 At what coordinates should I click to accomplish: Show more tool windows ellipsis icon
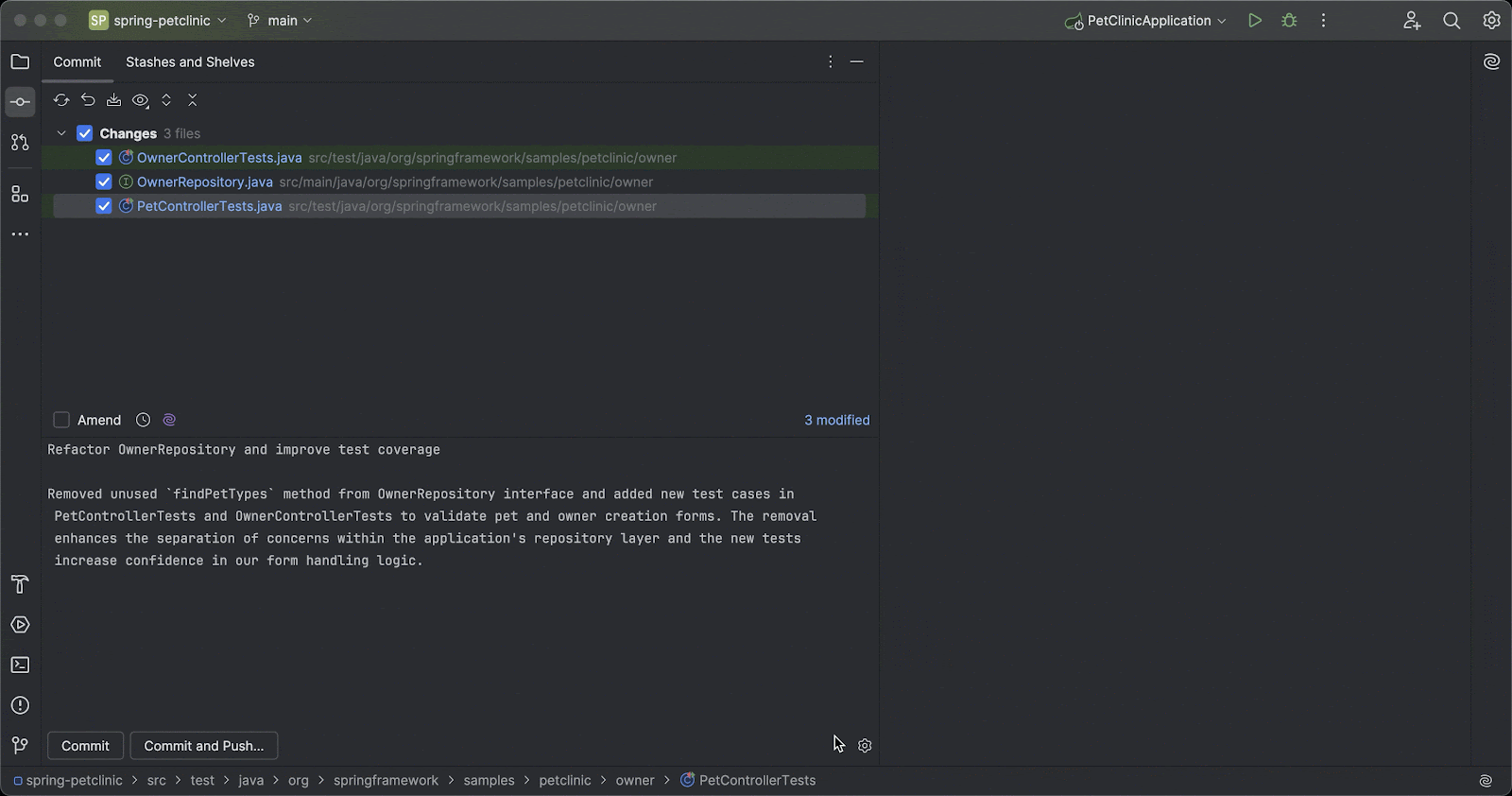click(20, 234)
